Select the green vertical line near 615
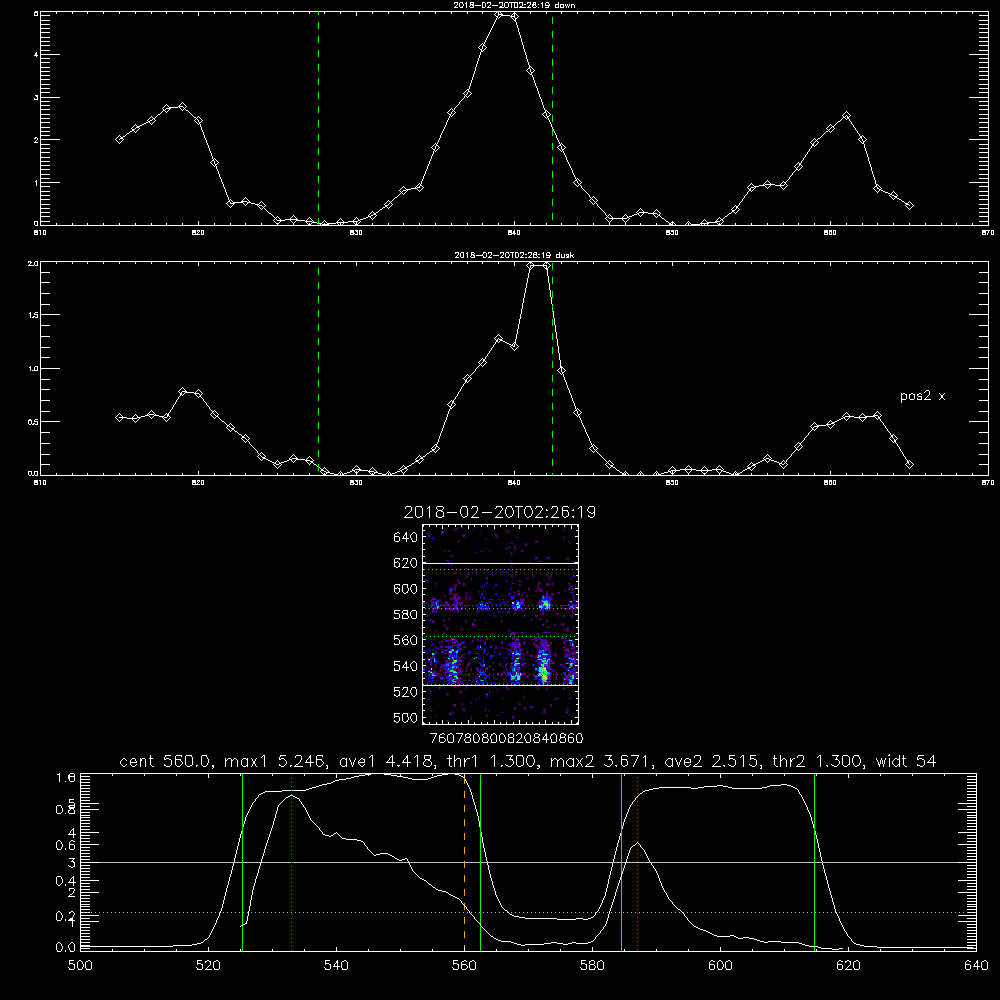Viewport: 1000px width, 1000px height. tap(814, 862)
